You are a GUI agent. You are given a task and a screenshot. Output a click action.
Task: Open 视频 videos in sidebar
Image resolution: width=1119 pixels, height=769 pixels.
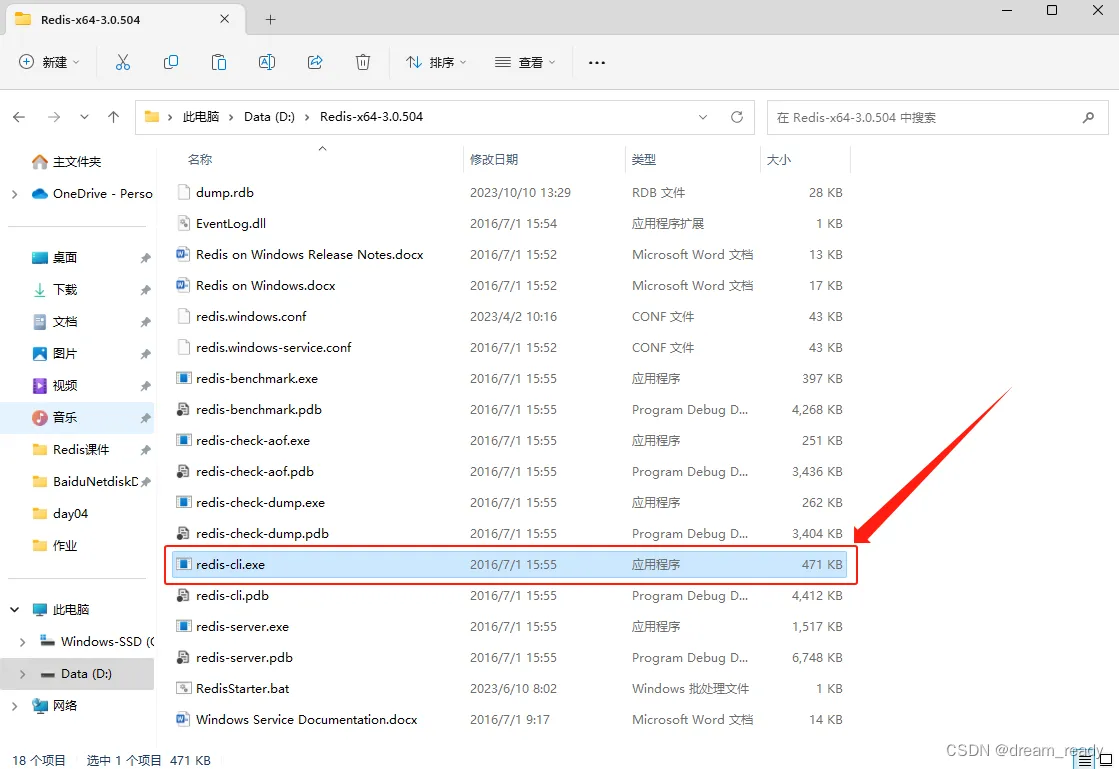tap(55, 386)
